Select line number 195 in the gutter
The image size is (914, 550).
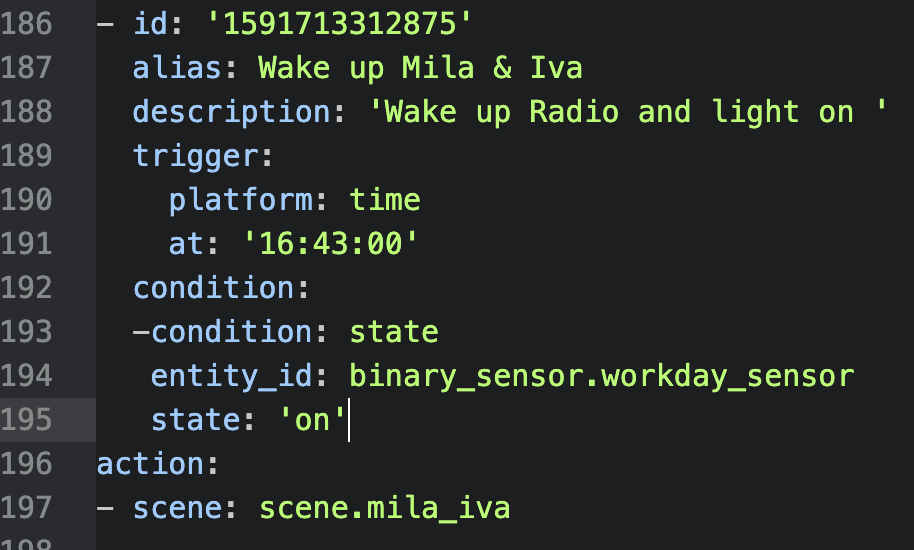(x=27, y=419)
